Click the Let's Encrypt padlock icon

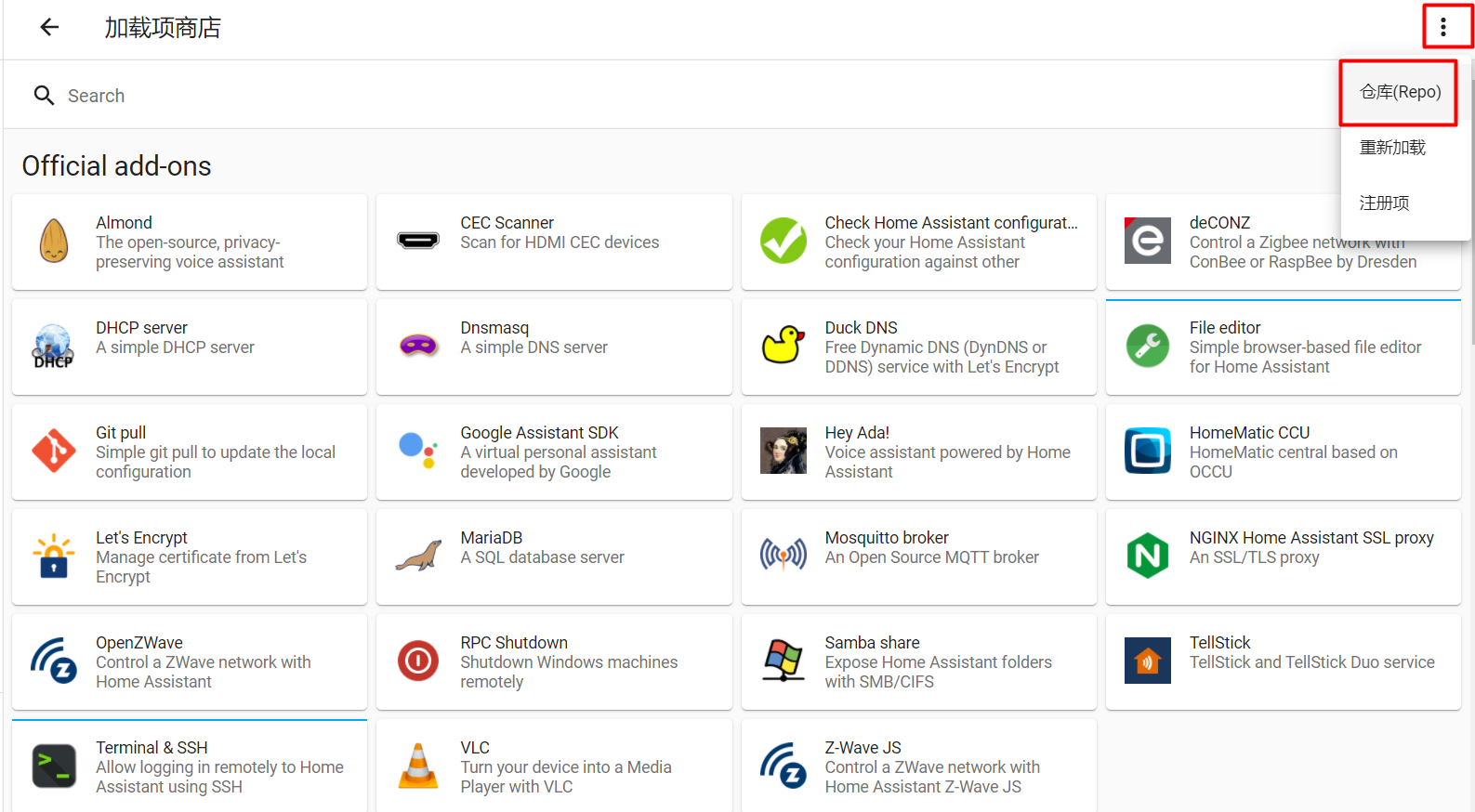click(x=54, y=557)
